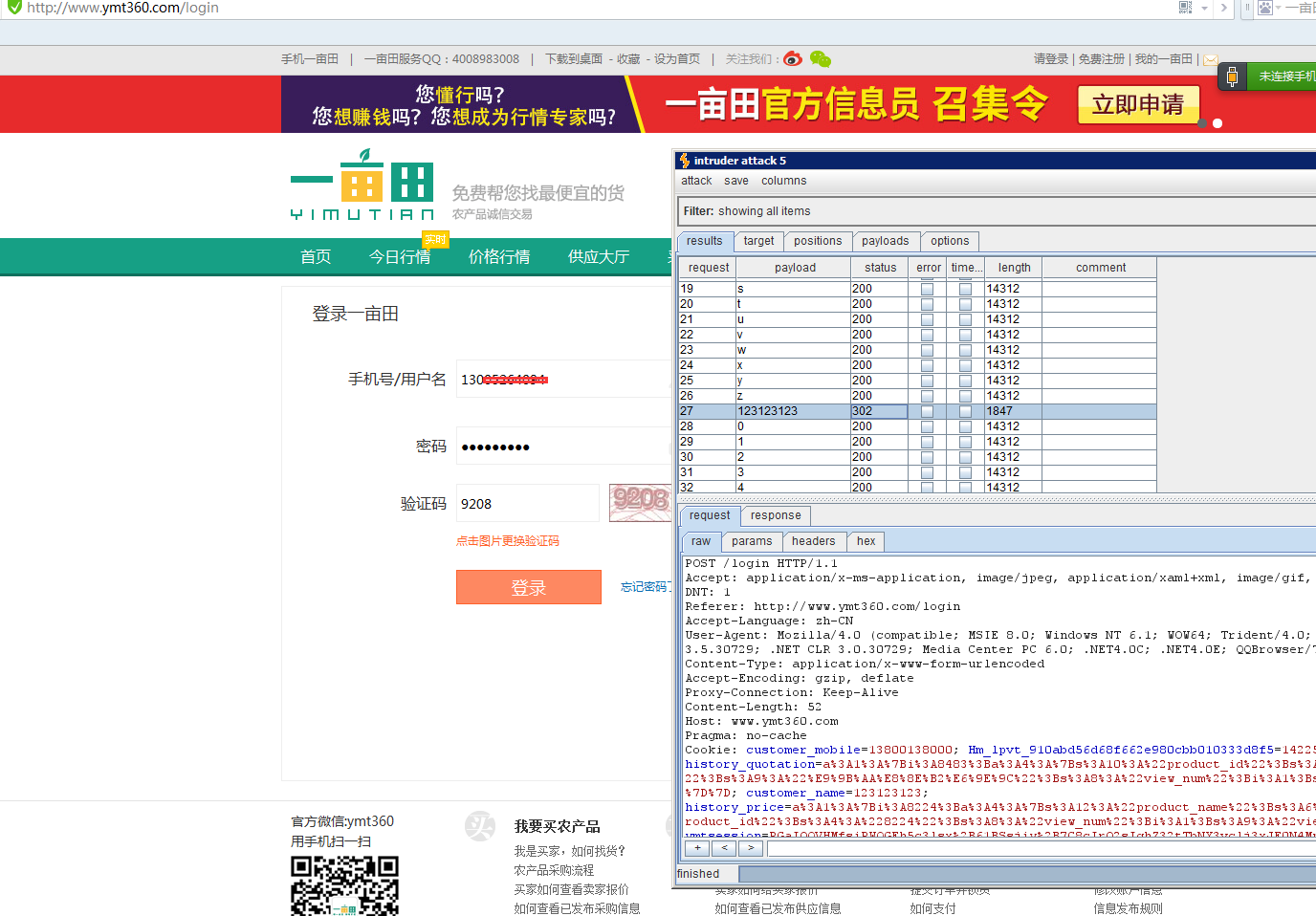Select the results tab
This screenshot has width=1316, height=916.
coord(705,241)
